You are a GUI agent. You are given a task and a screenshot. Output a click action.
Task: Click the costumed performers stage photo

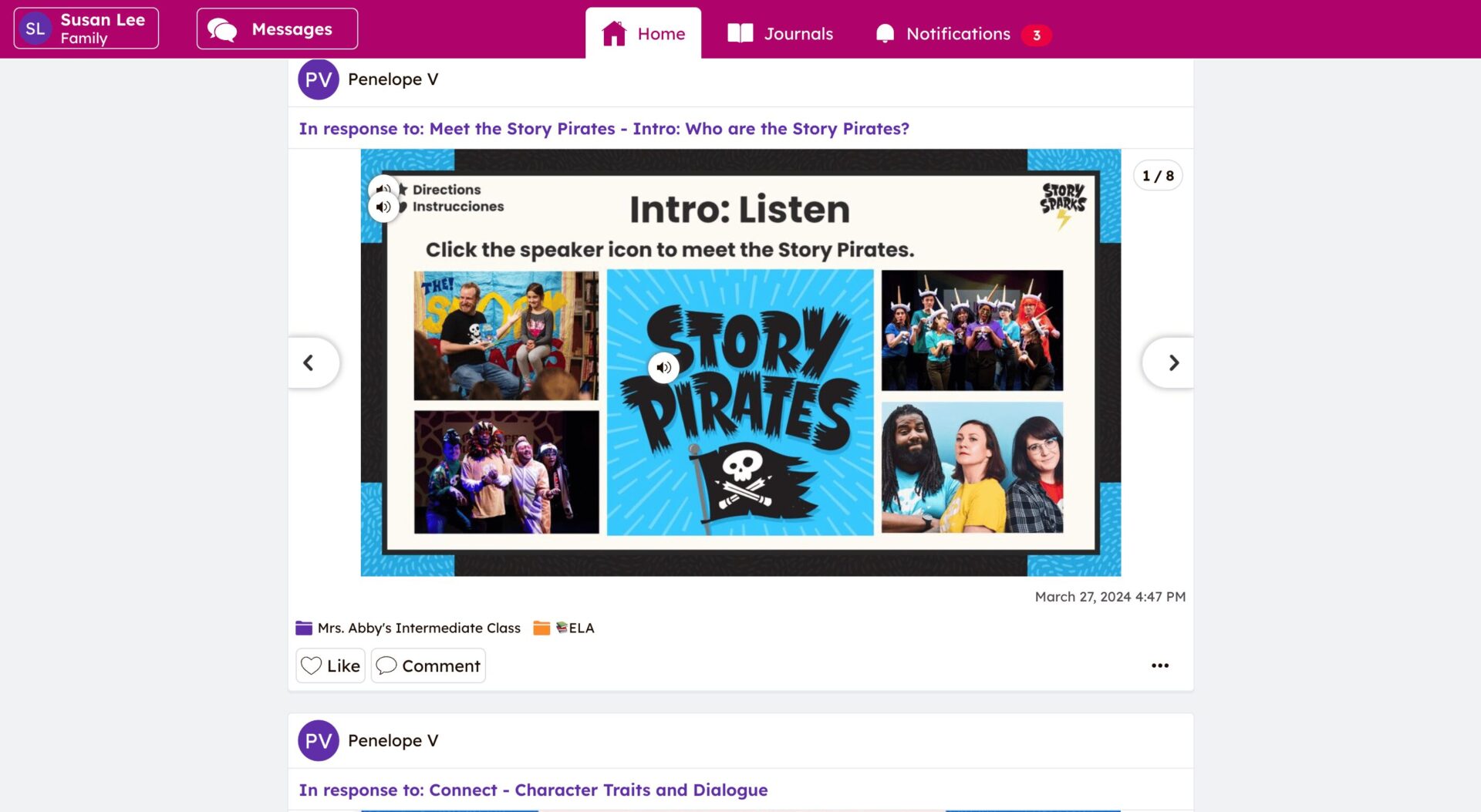pyautogui.click(x=506, y=471)
